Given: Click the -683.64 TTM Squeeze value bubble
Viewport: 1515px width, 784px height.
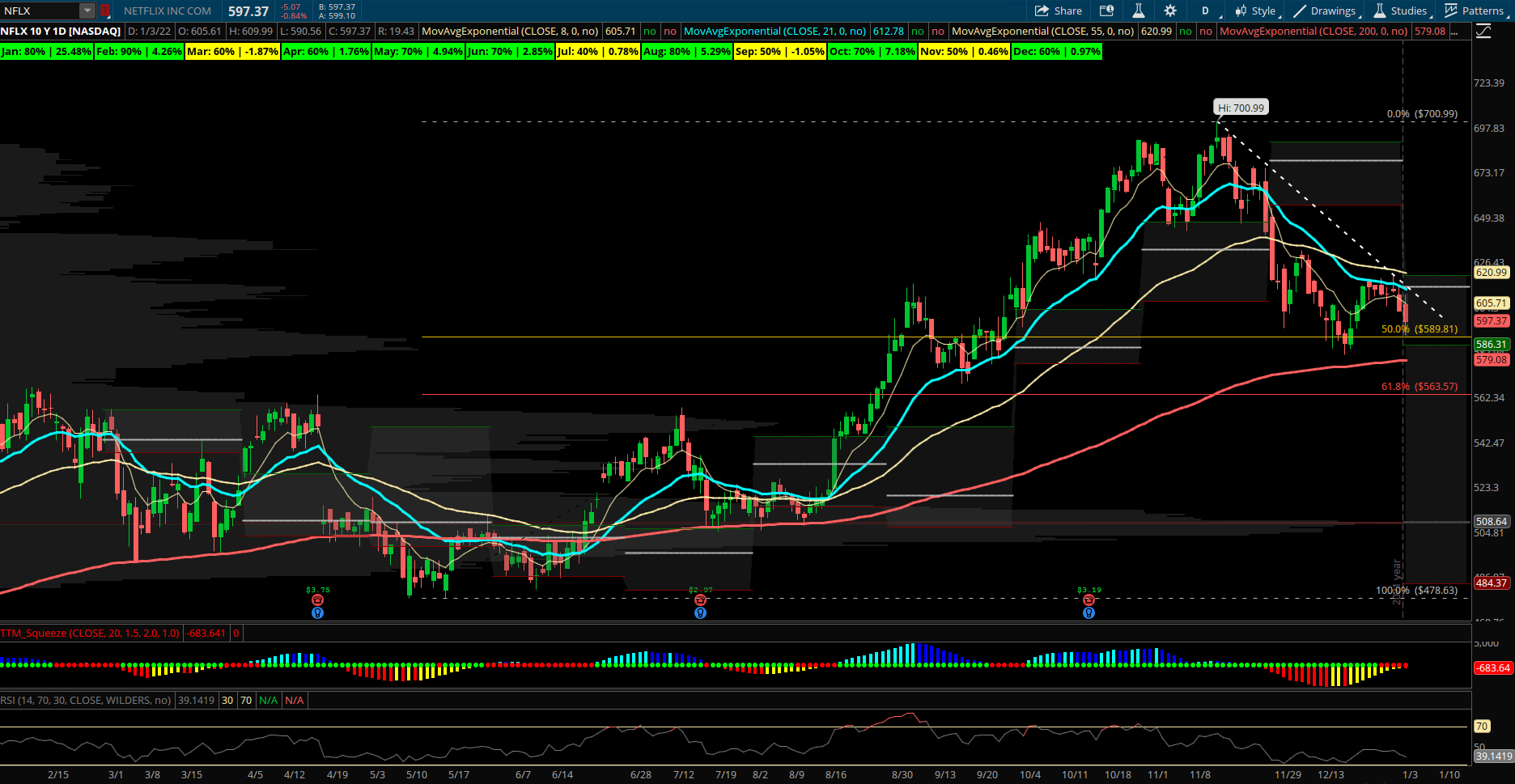Looking at the screenshot, I should (x=1492, y=668).
